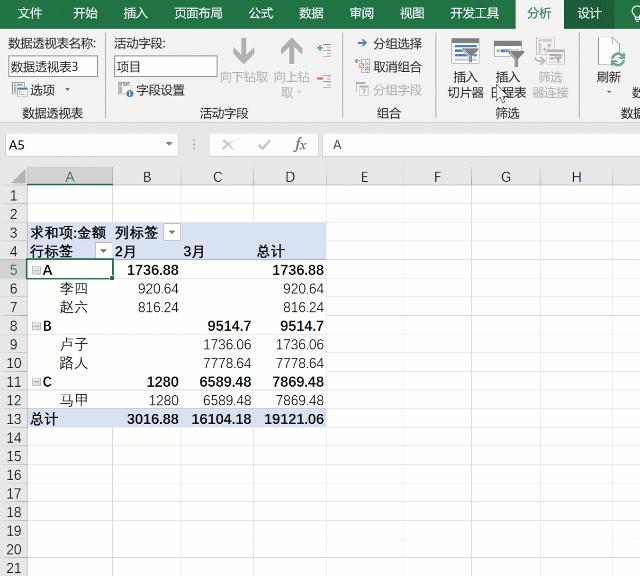Switch to the 插入 tab

136,13
